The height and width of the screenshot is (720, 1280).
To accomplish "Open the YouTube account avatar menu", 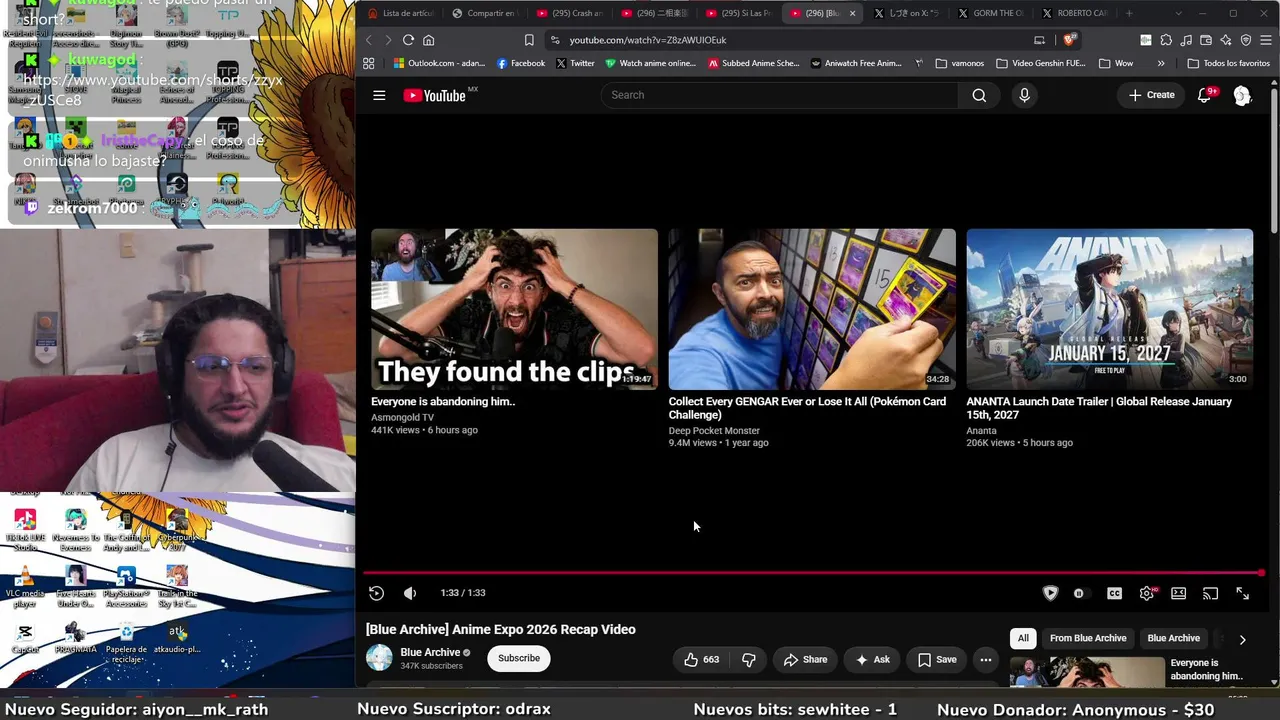I will point(1242,95).
